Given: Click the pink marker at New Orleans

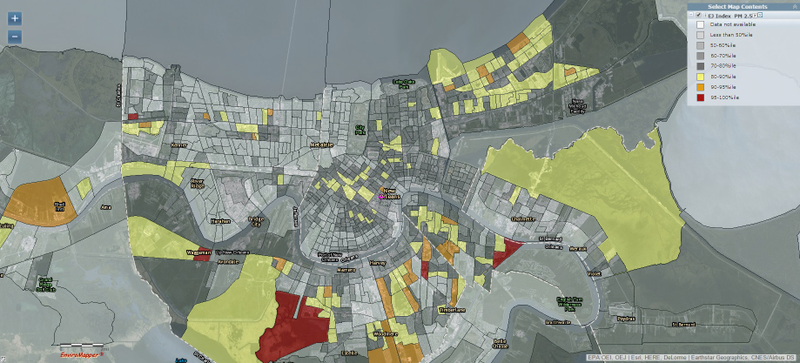Looking at the screenshot, I should [381, 196].
